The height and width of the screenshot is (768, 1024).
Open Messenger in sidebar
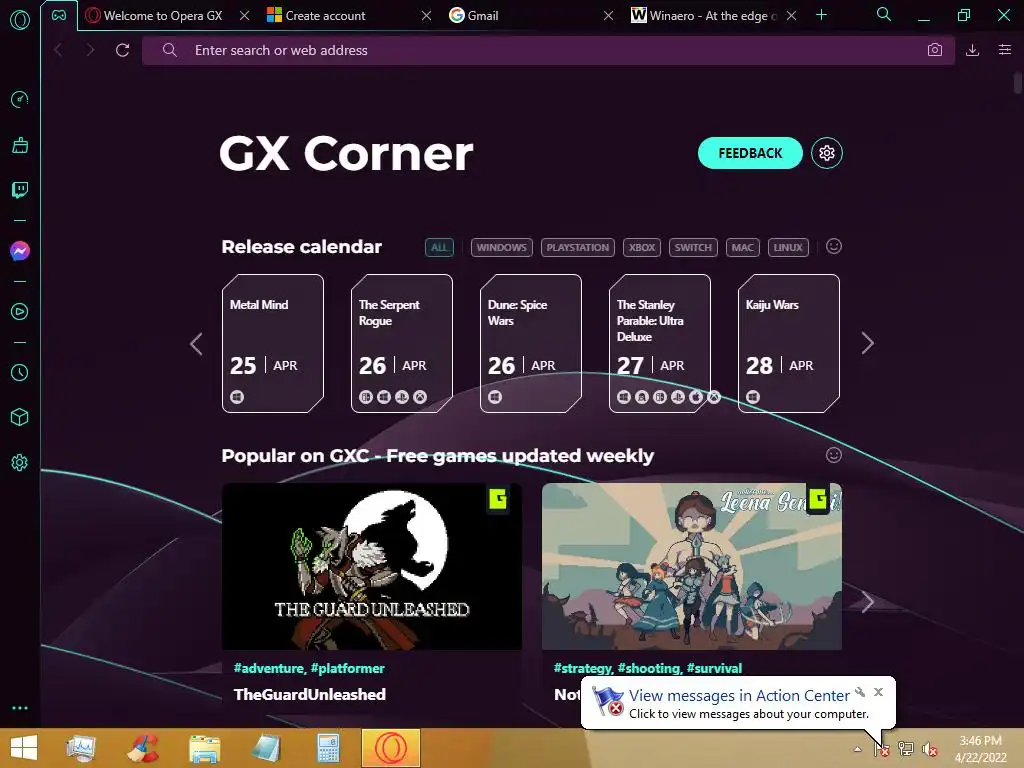click(x=20, y=251)
